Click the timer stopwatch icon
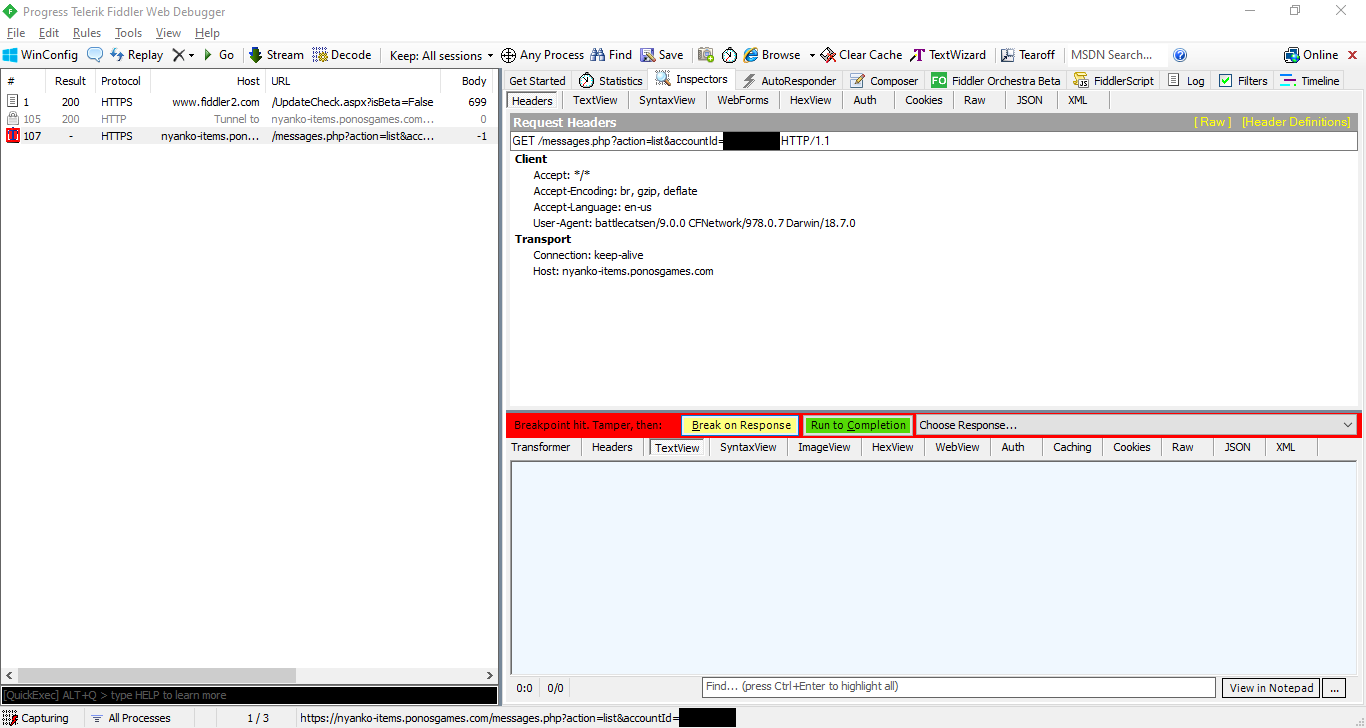Image resolution: width=1366 pixels, height=728 pixels. click(729, 55)
